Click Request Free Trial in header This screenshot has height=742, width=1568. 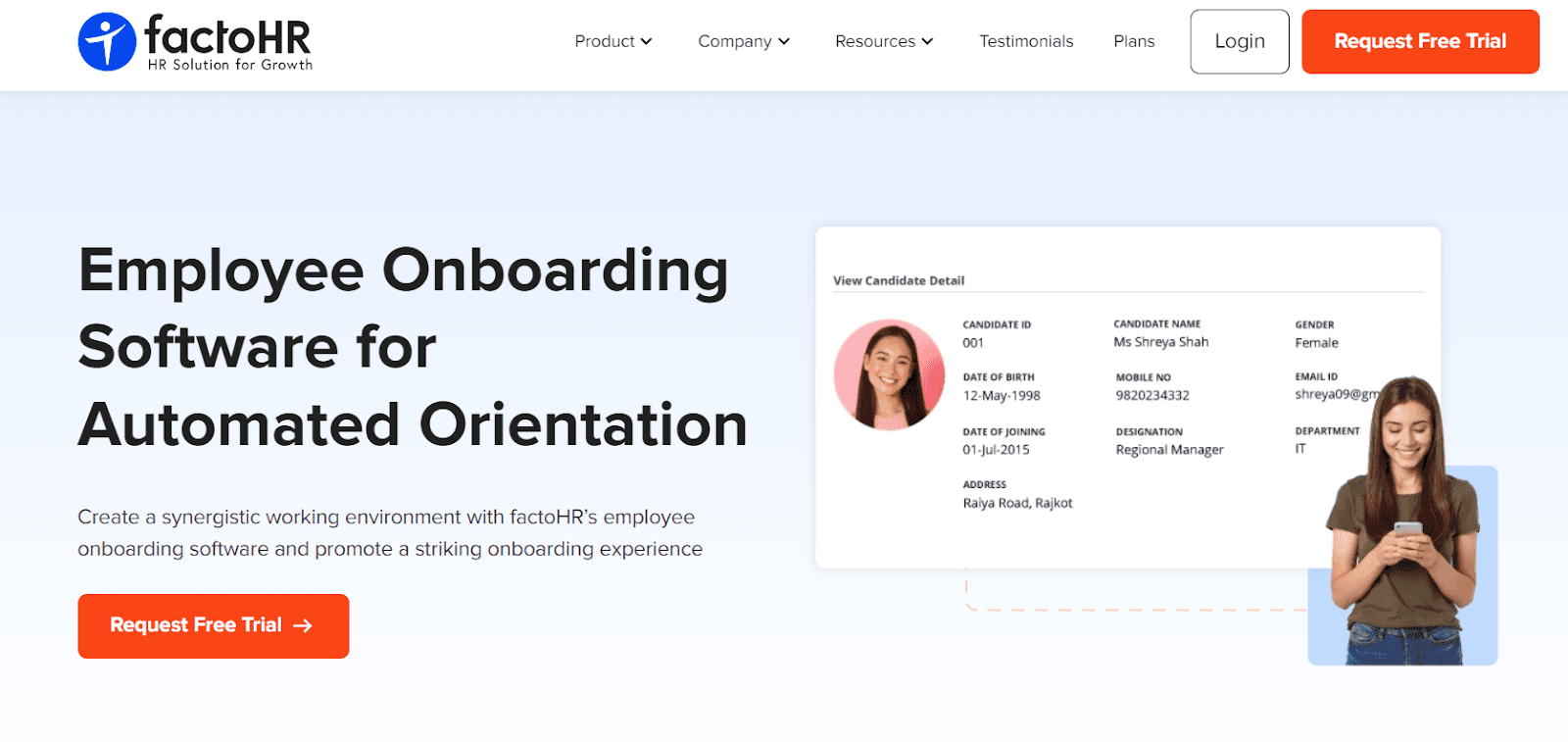pyautogui.click(x=1420, y=41)
